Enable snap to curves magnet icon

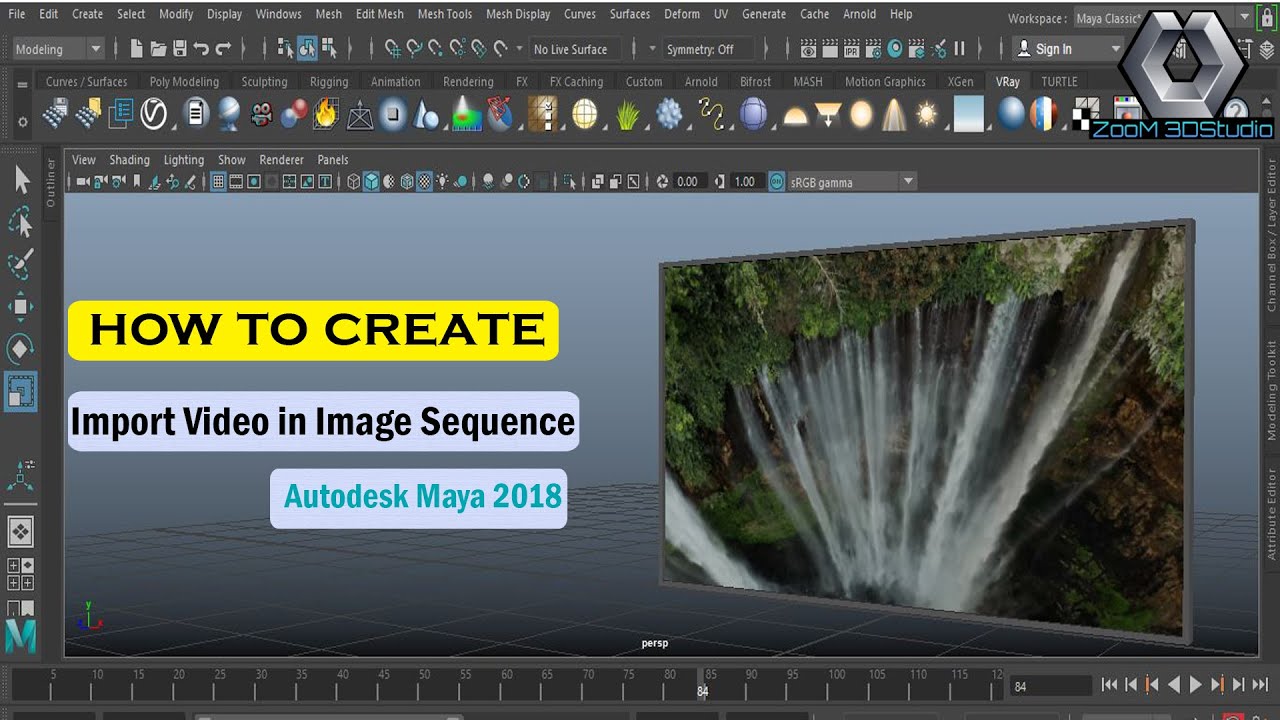point(414,48)
